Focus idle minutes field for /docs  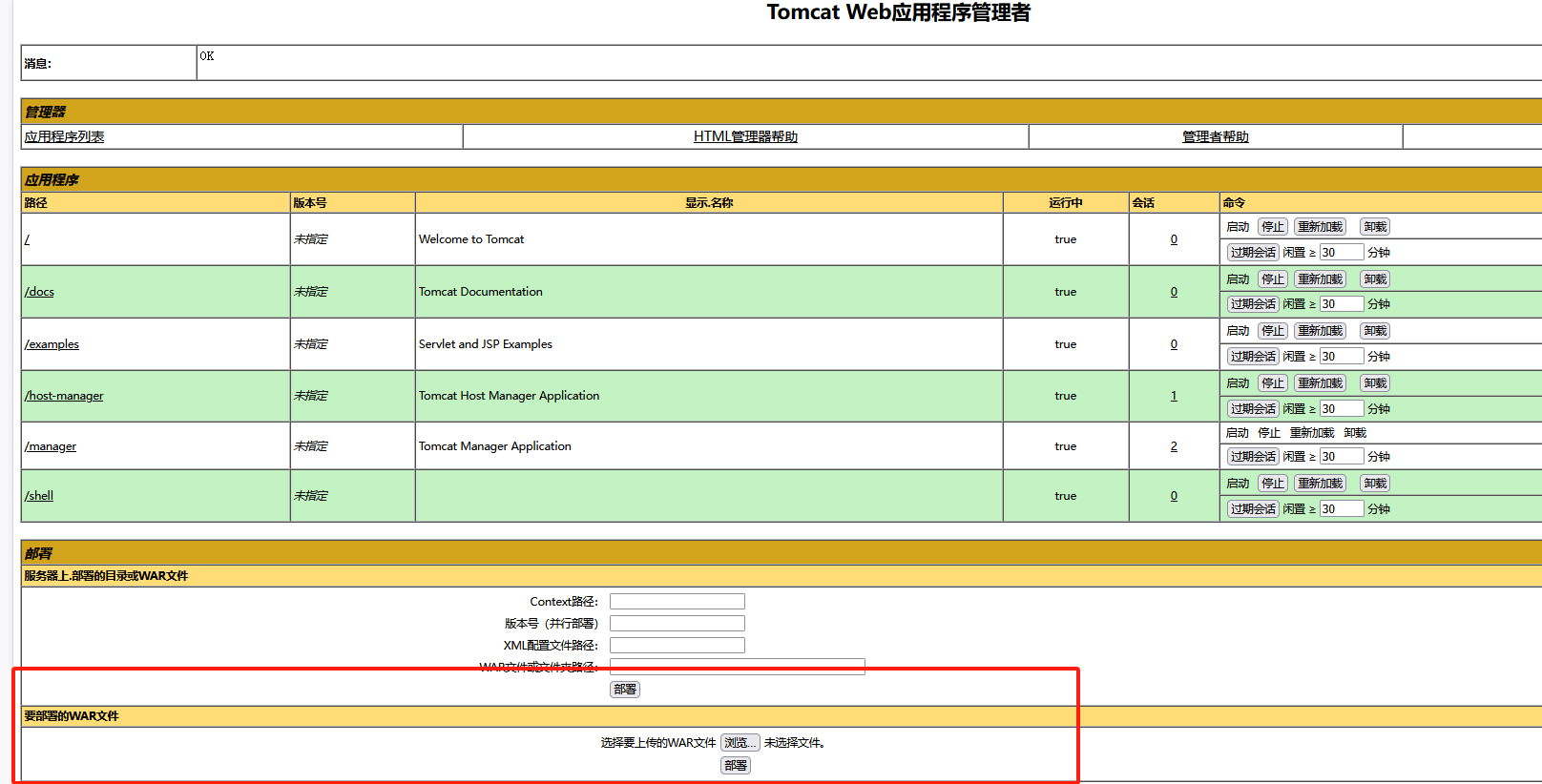click(x=1342, y=304)
